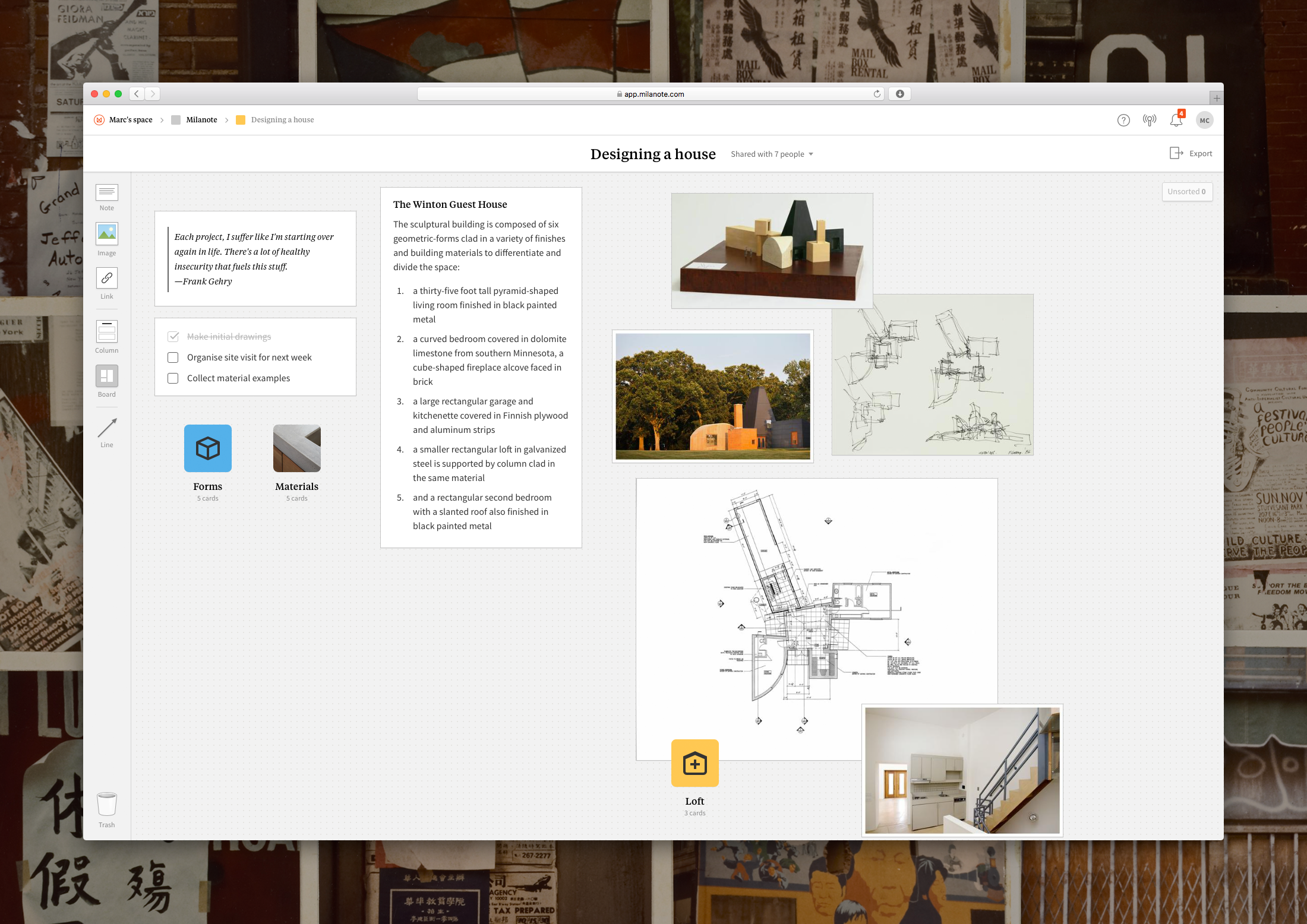Image resolution: width=1307 pixels, height=924 pixels.
Task: Expand Shared with 7 people dropdown
Action: pos(771,154)
